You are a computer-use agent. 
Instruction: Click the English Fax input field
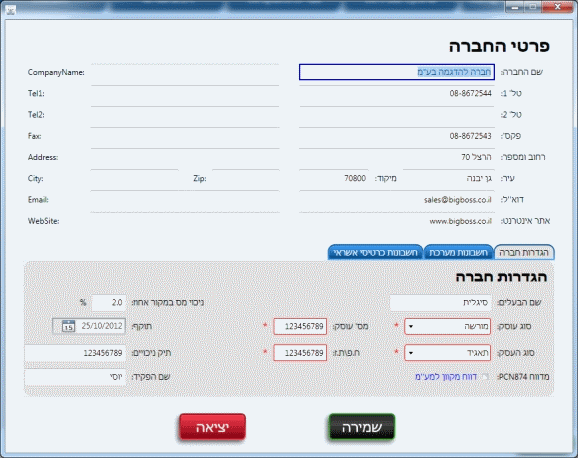(x=185, y=136)
